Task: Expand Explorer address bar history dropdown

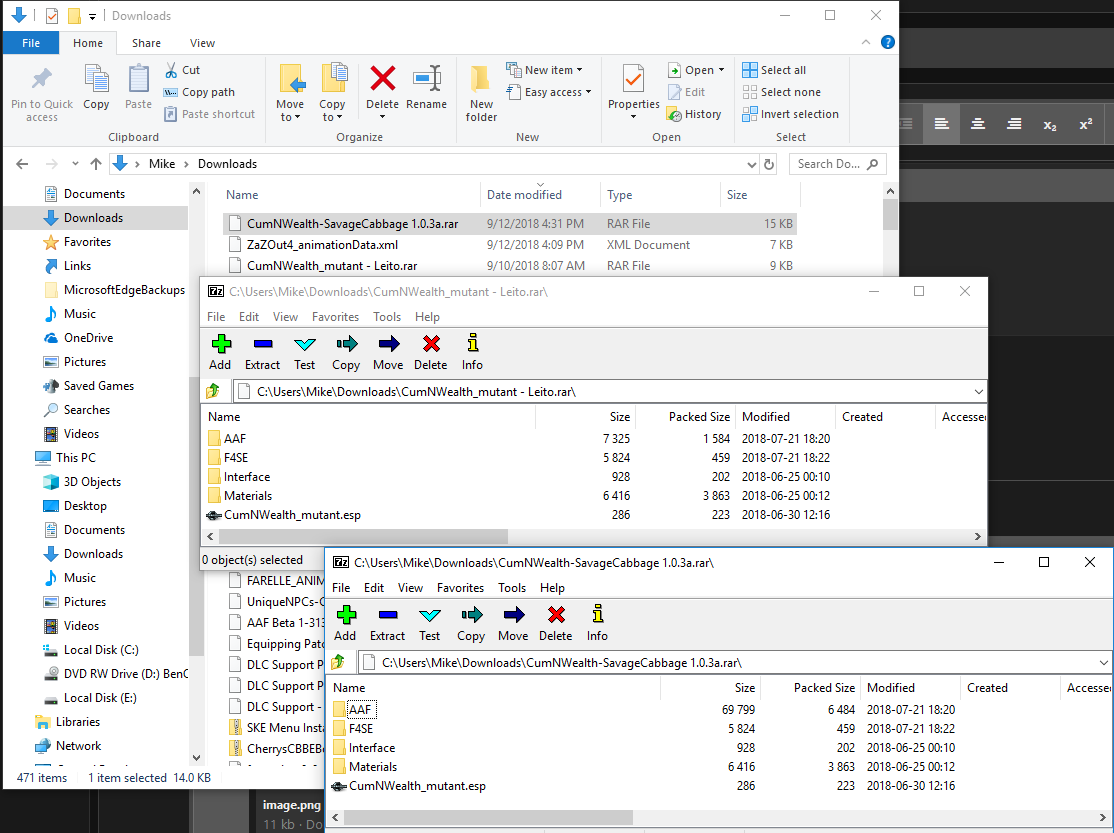Action: tap(752, 164)
